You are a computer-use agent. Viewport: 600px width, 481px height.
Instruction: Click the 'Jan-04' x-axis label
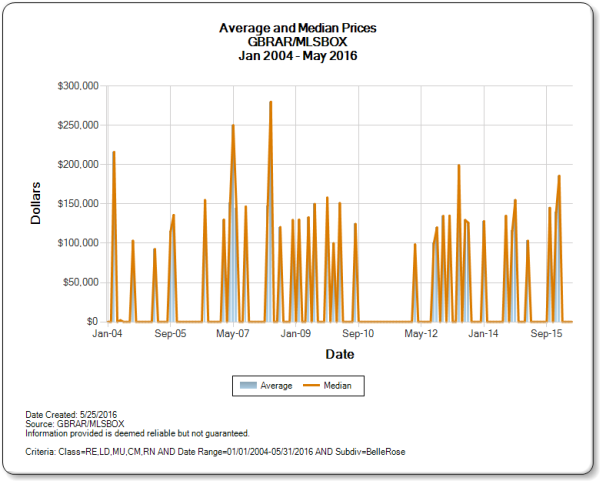coord(107,334)
